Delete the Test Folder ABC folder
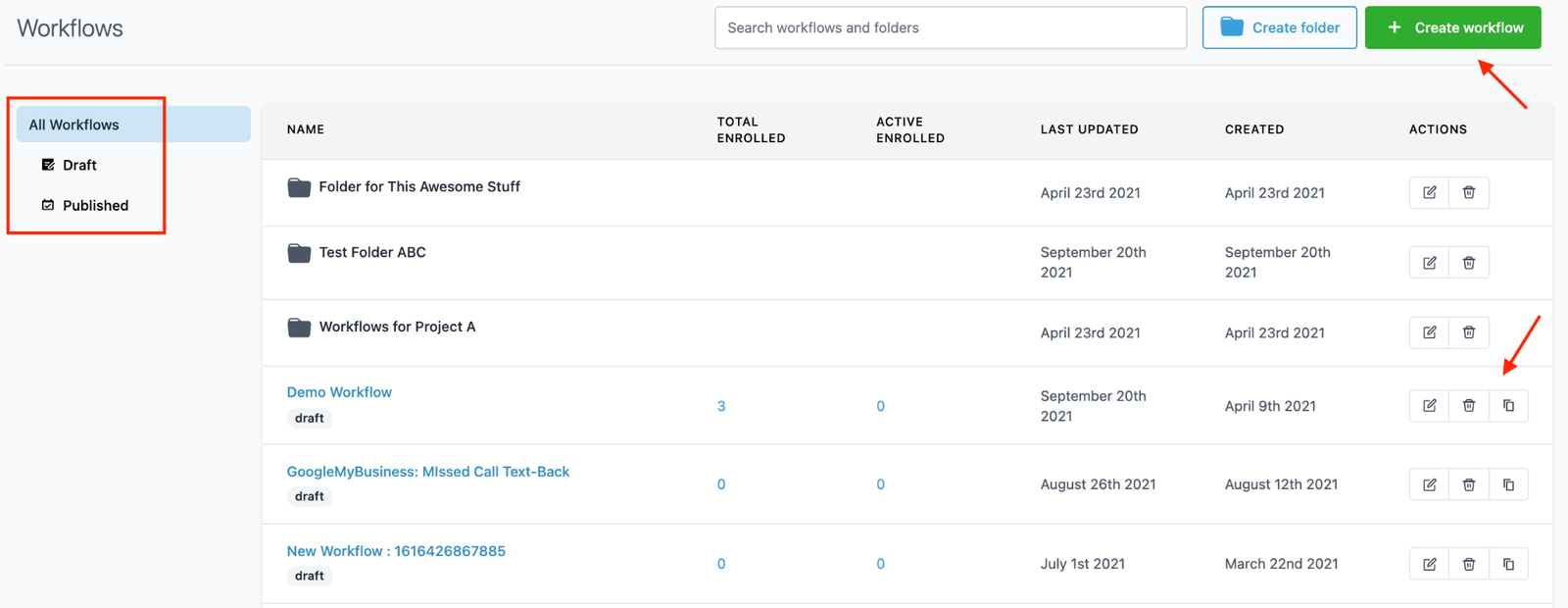This screenshot has height=608, width=1568. click(1468, 263)
